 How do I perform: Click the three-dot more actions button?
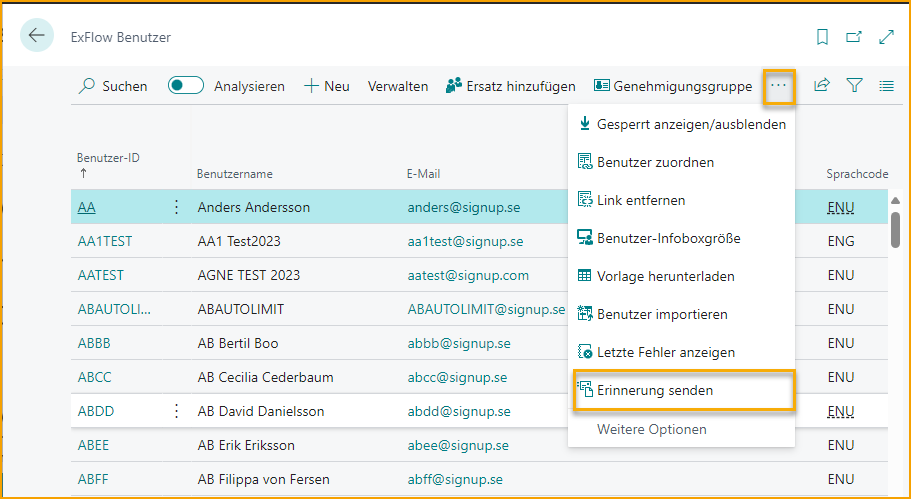779,86
